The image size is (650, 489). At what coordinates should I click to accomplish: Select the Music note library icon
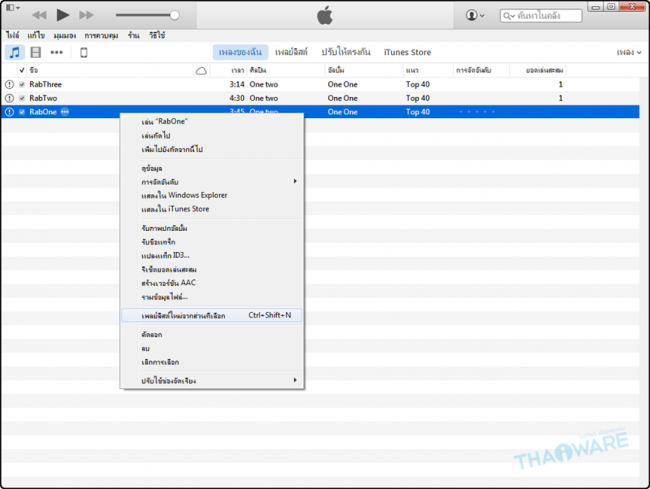(x=15, y=52)
